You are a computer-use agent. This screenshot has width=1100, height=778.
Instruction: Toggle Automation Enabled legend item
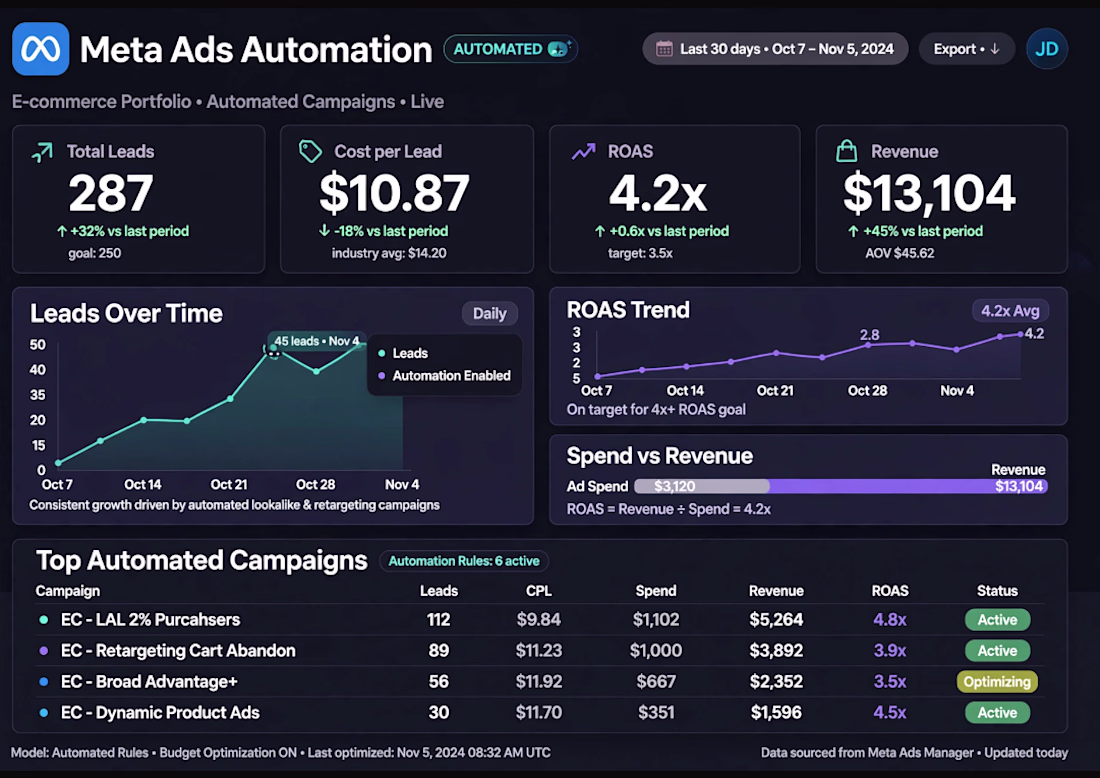tap(444, 375)
